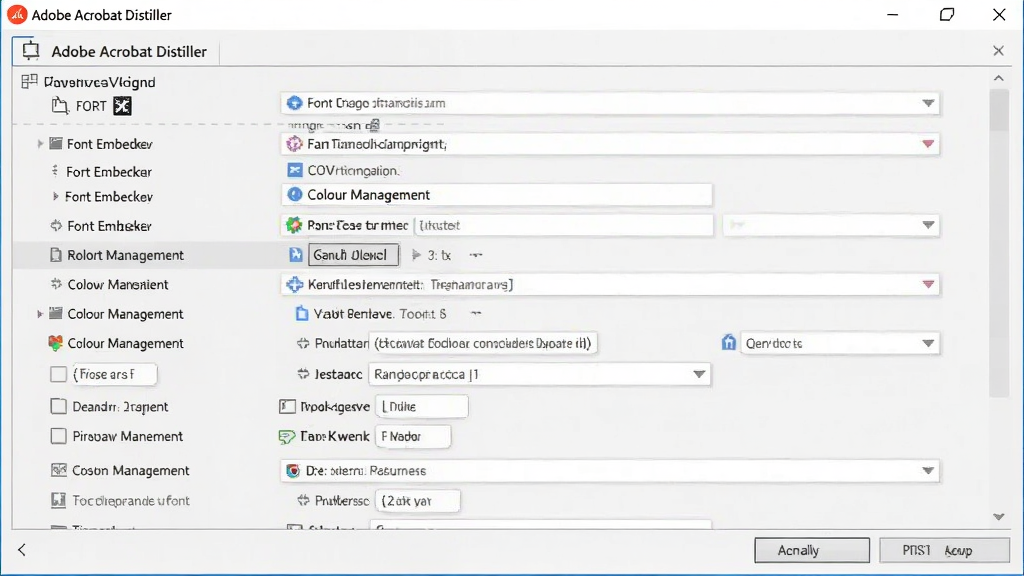Open the Qervdocte dropdown
Screen dimensions: 1024x576
pos(840,344)
